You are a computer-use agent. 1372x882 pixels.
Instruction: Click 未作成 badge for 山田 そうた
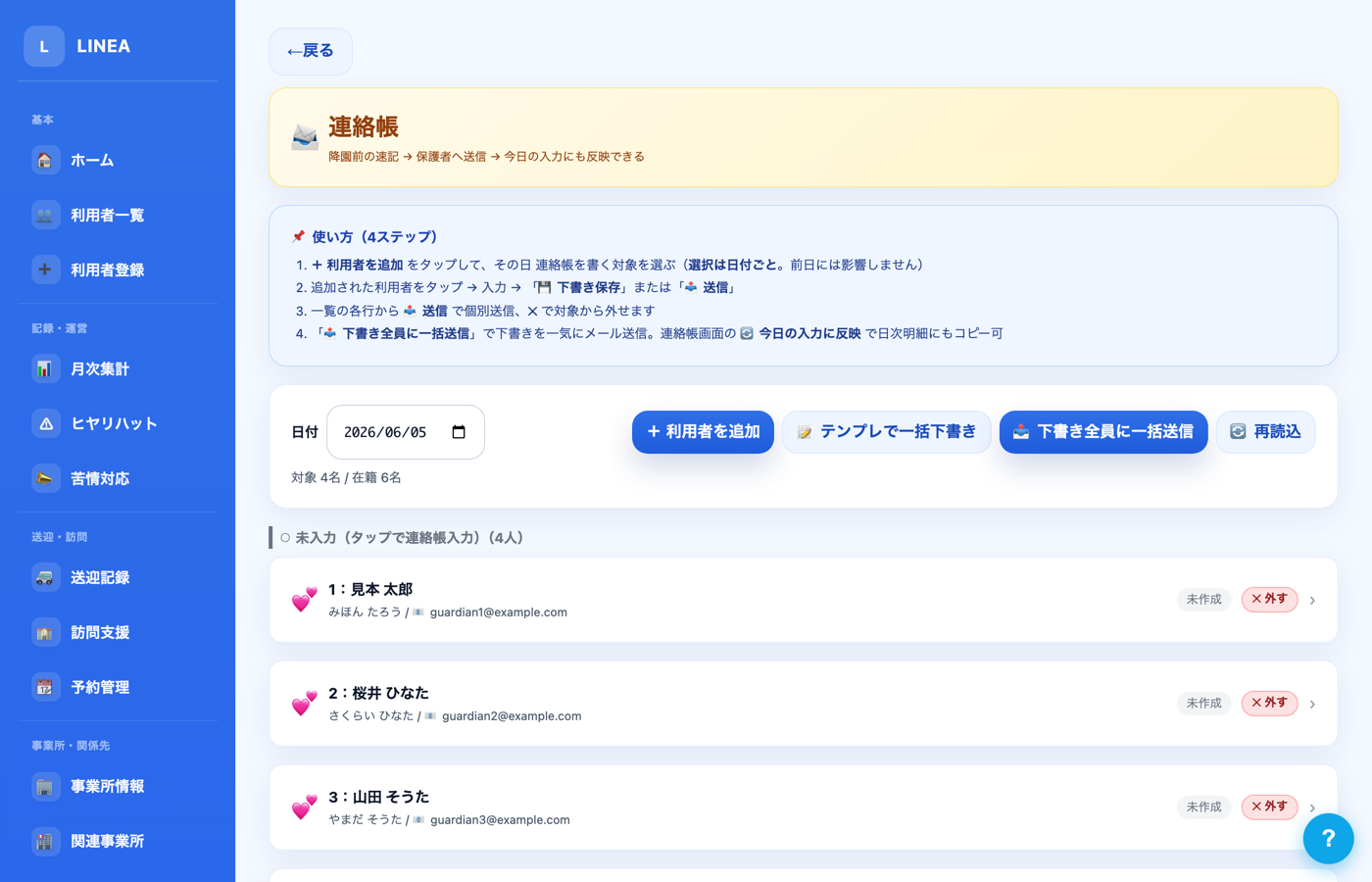1203,807
